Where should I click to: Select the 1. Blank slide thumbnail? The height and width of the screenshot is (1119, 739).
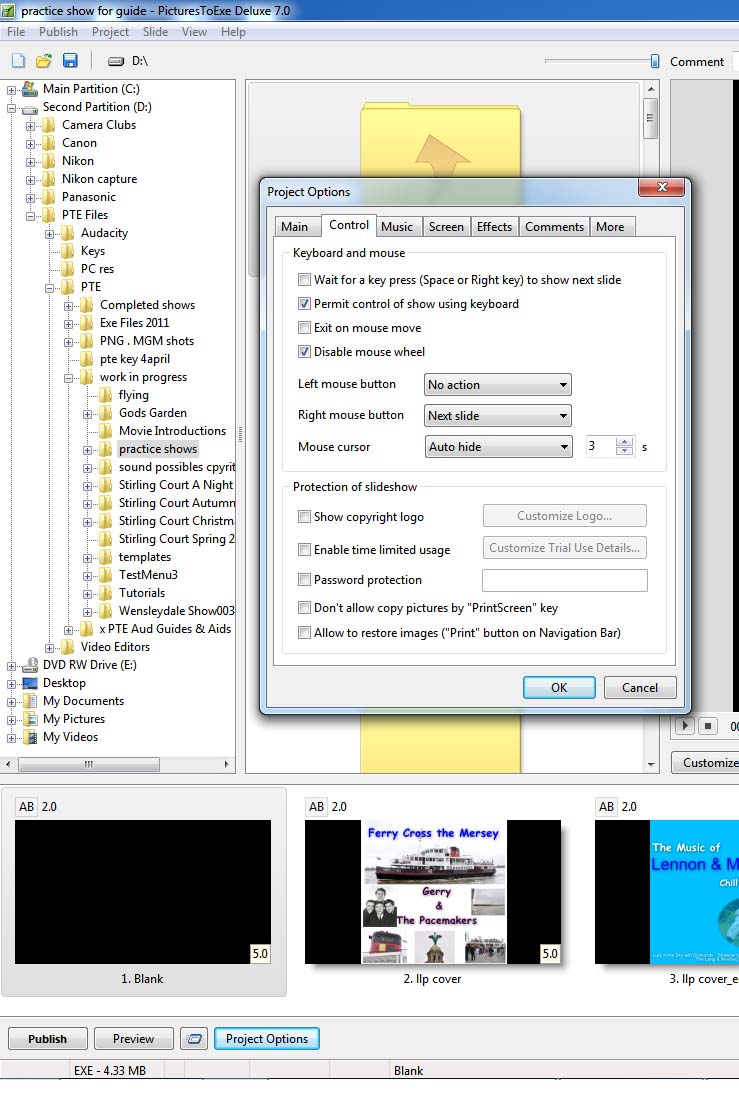pos(143,892)
